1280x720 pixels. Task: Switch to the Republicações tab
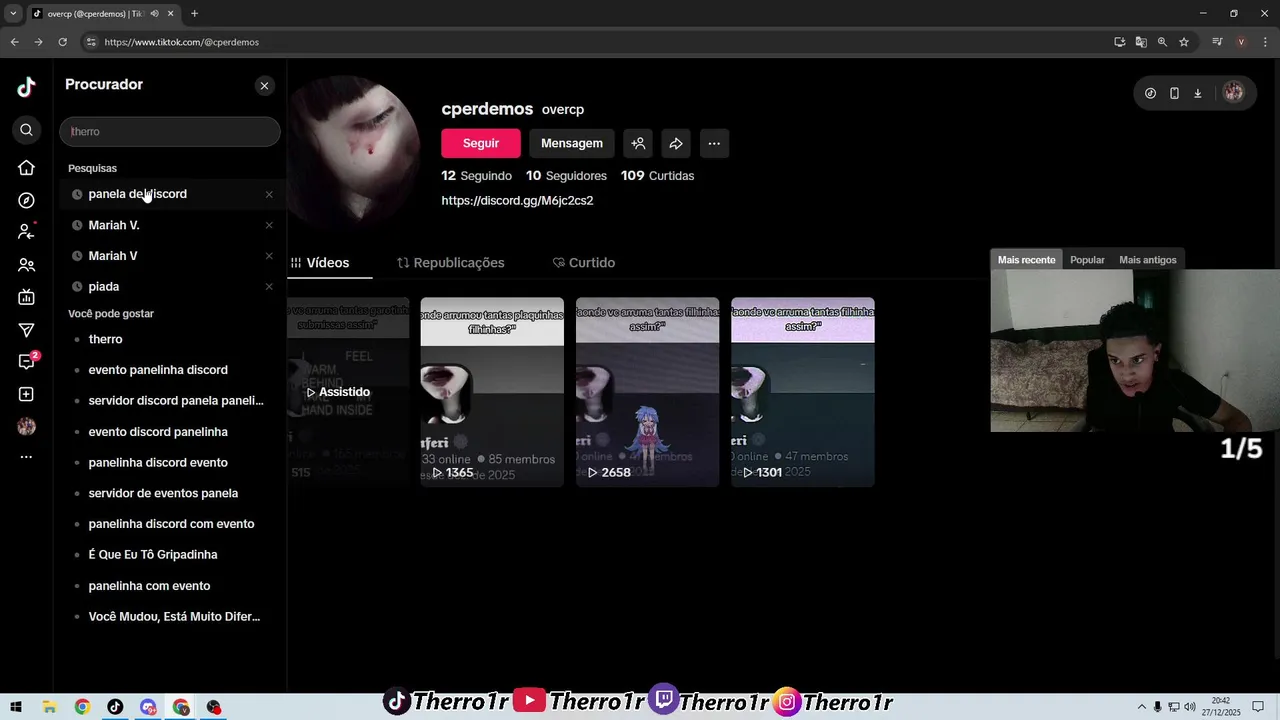pyautogui.click(x=450, y=263)
